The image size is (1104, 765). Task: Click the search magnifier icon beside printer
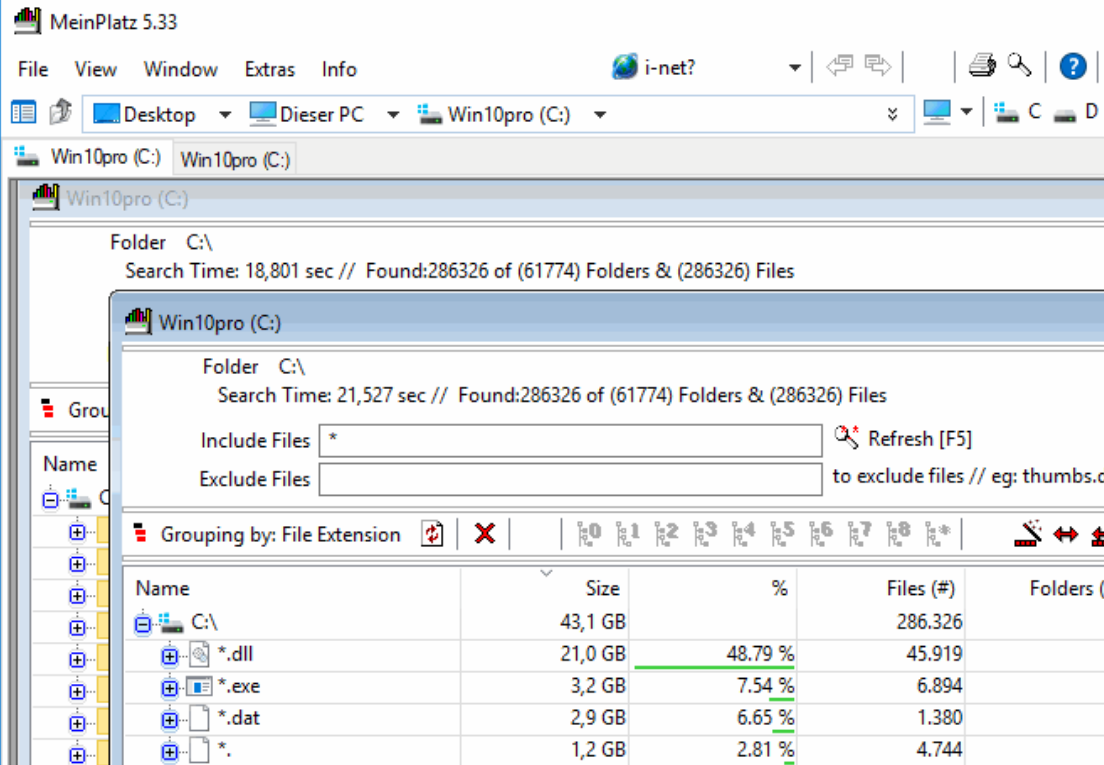point(1019,66)
